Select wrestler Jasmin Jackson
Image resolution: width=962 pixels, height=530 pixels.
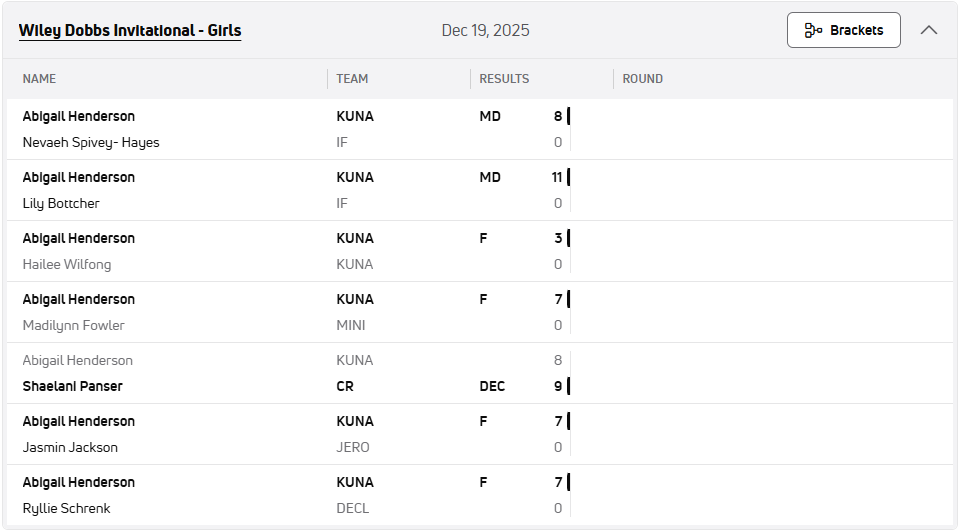(x=70, y=447)
